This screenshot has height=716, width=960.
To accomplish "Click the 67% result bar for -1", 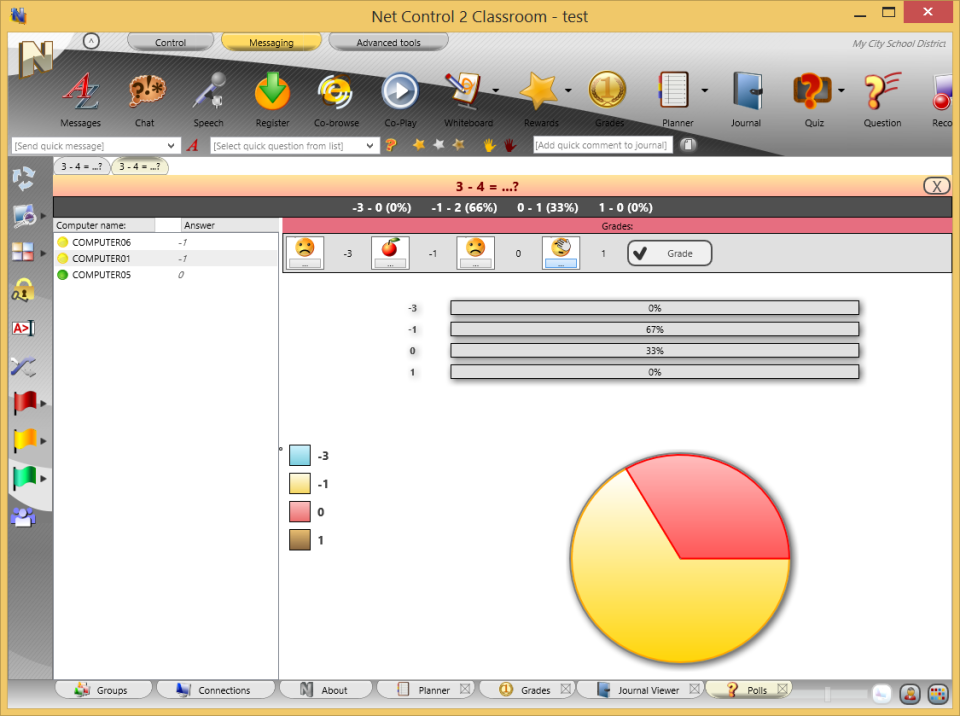I will [655, 329].
